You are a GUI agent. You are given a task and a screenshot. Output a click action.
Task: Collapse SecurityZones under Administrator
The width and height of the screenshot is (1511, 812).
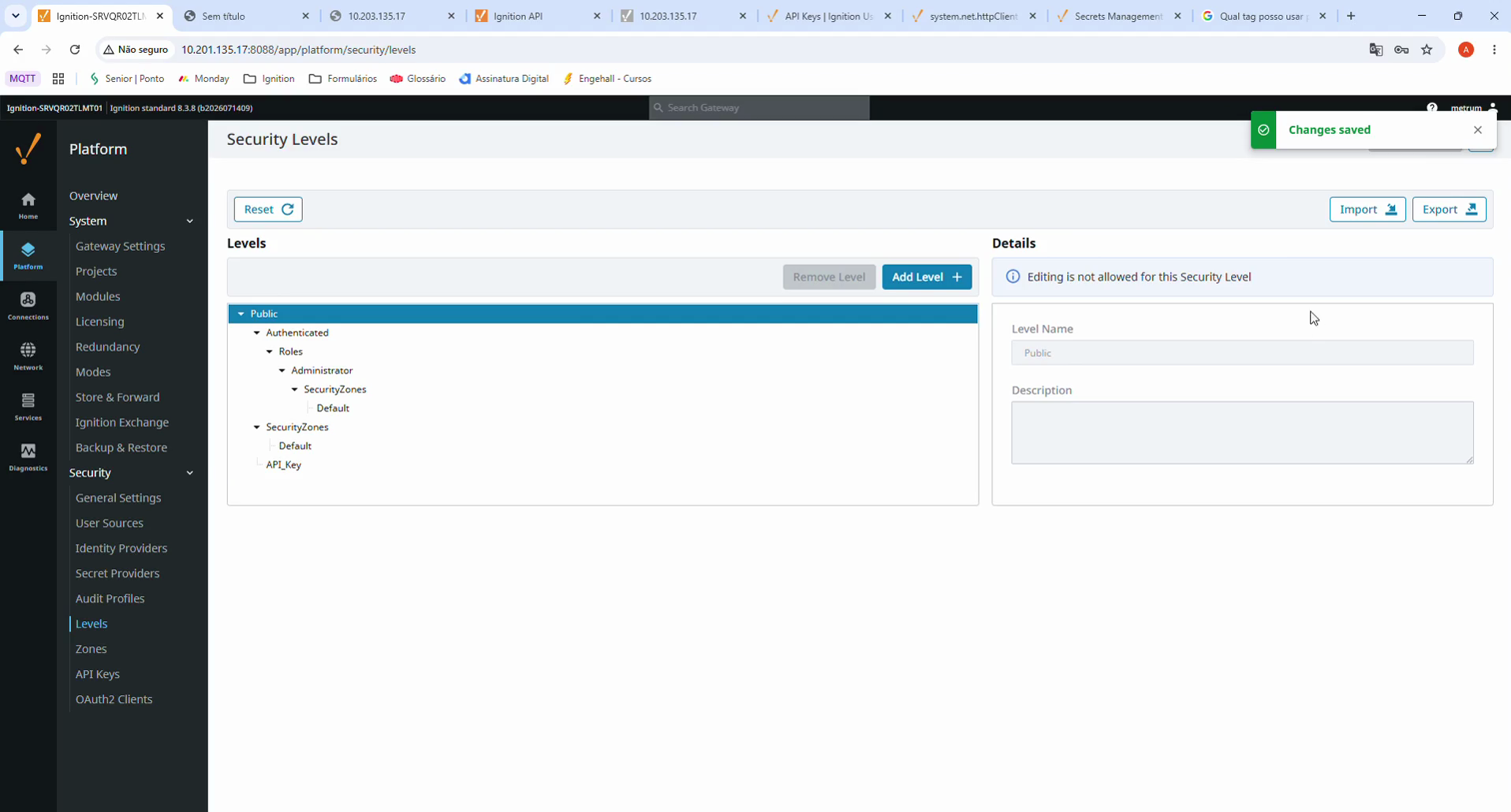(x=295, y=389)
